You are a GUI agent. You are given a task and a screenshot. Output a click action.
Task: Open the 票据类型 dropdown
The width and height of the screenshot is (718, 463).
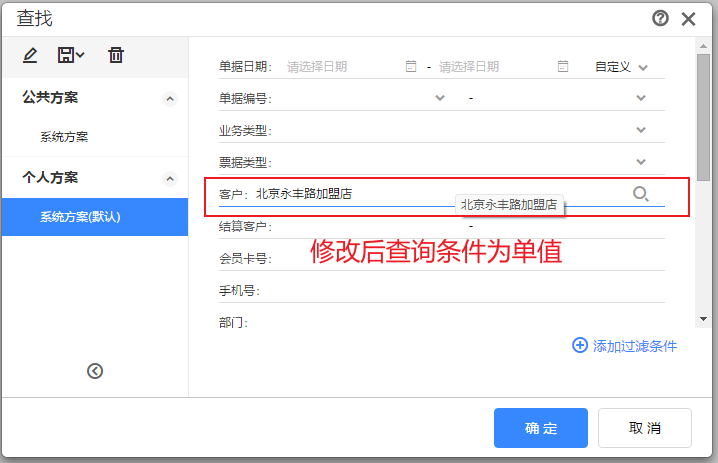point(641,162)
